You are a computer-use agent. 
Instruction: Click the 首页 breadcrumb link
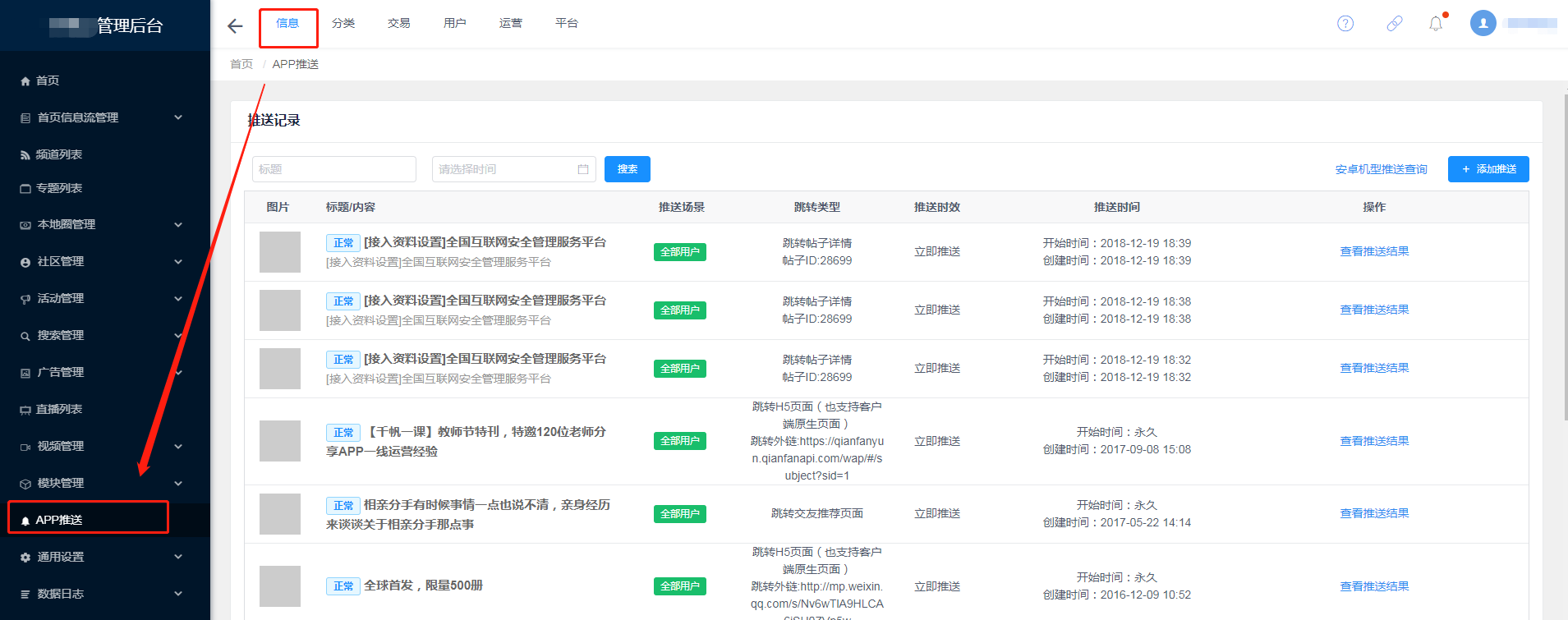click(241, 64)
